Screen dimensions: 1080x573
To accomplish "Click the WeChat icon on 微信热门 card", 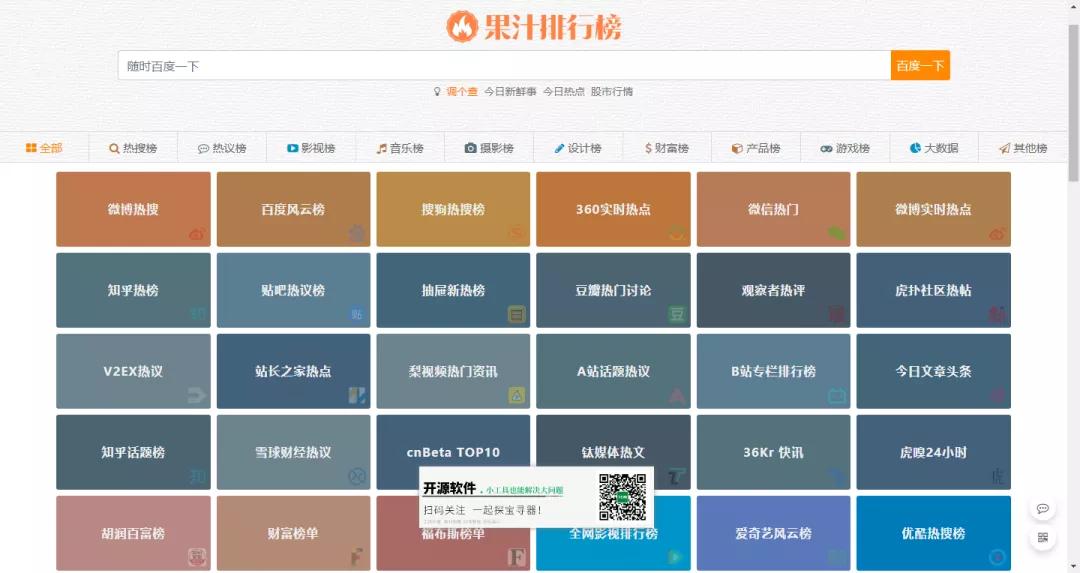I will click(837, 233).
